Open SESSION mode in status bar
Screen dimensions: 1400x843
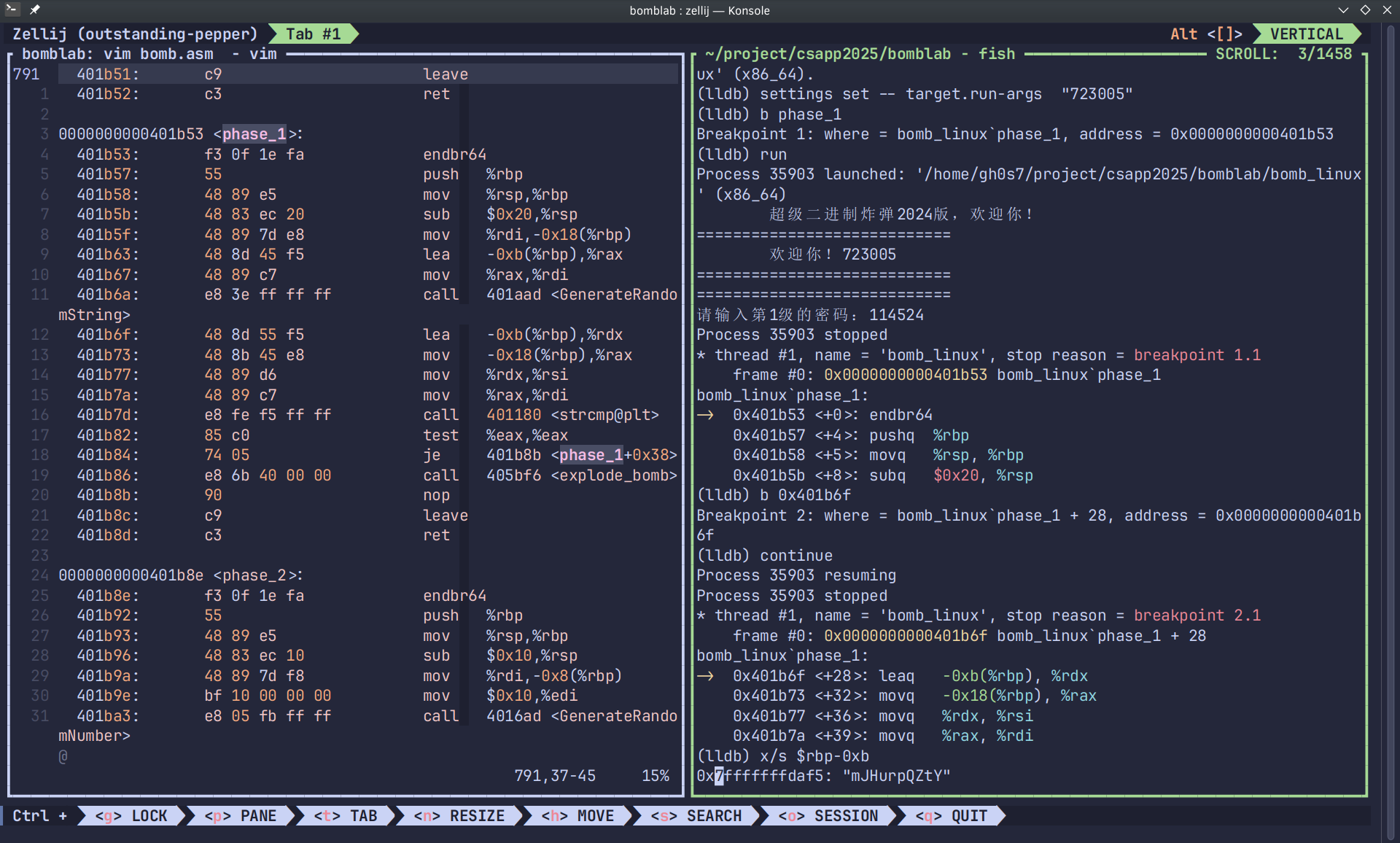click(x=828, y=816)
